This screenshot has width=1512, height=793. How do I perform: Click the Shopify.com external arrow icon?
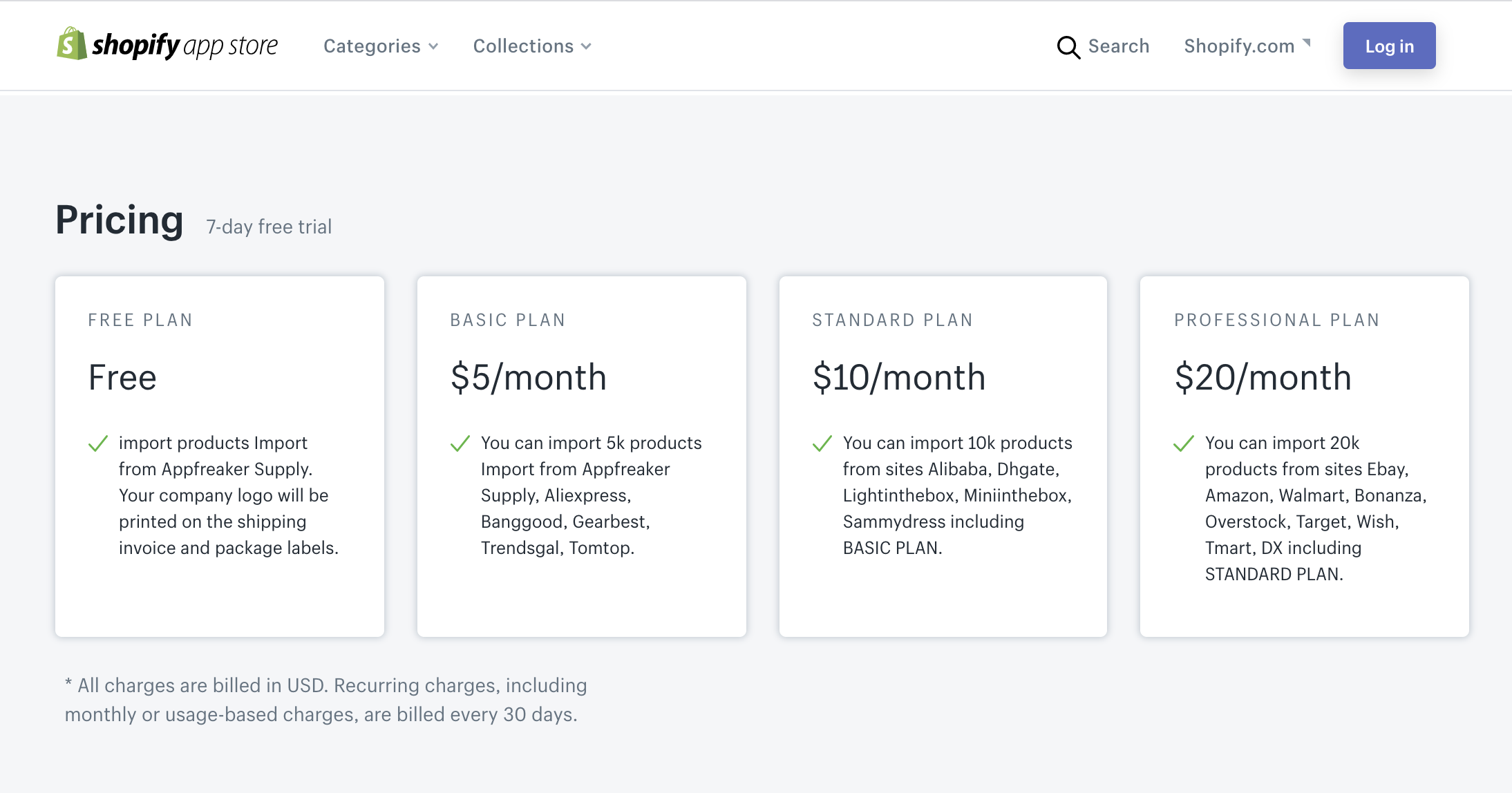point(1307,43)
